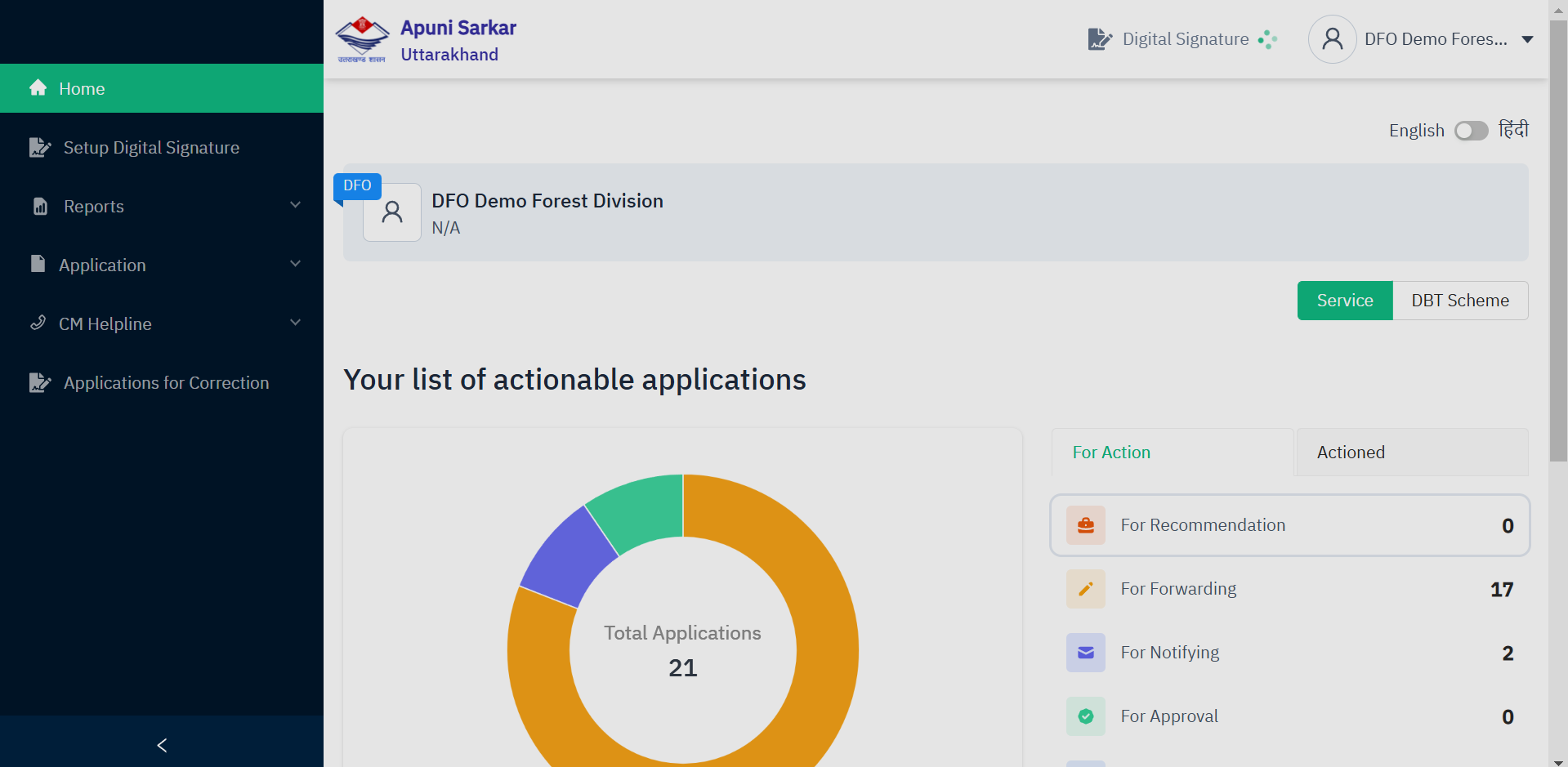Click the user avatar icon in header
Viewport: 1568px width, 767px height.
point(1333,39)
